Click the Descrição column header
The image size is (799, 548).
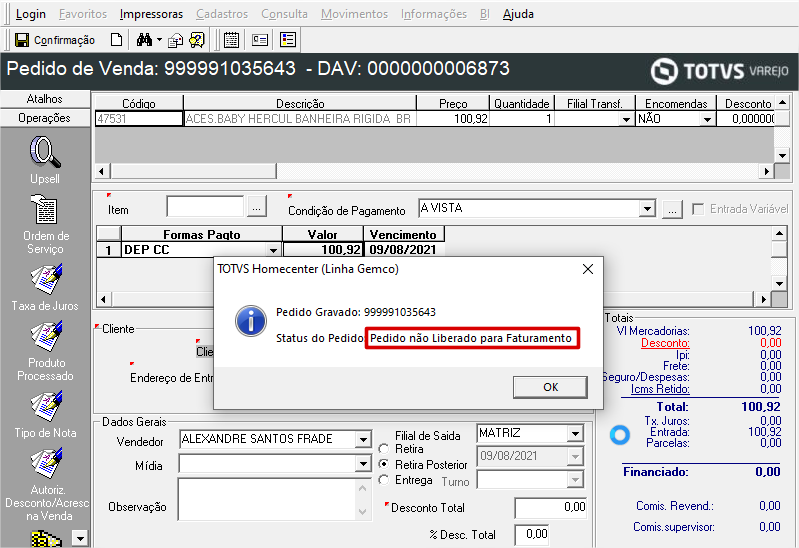(x=300, y=103)
